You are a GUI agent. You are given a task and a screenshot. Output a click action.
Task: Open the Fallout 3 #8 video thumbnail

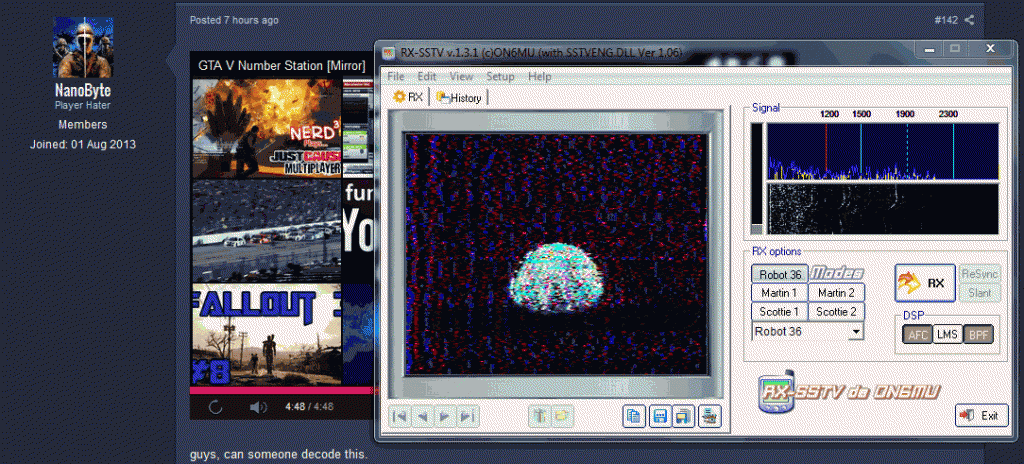(267, 335)
